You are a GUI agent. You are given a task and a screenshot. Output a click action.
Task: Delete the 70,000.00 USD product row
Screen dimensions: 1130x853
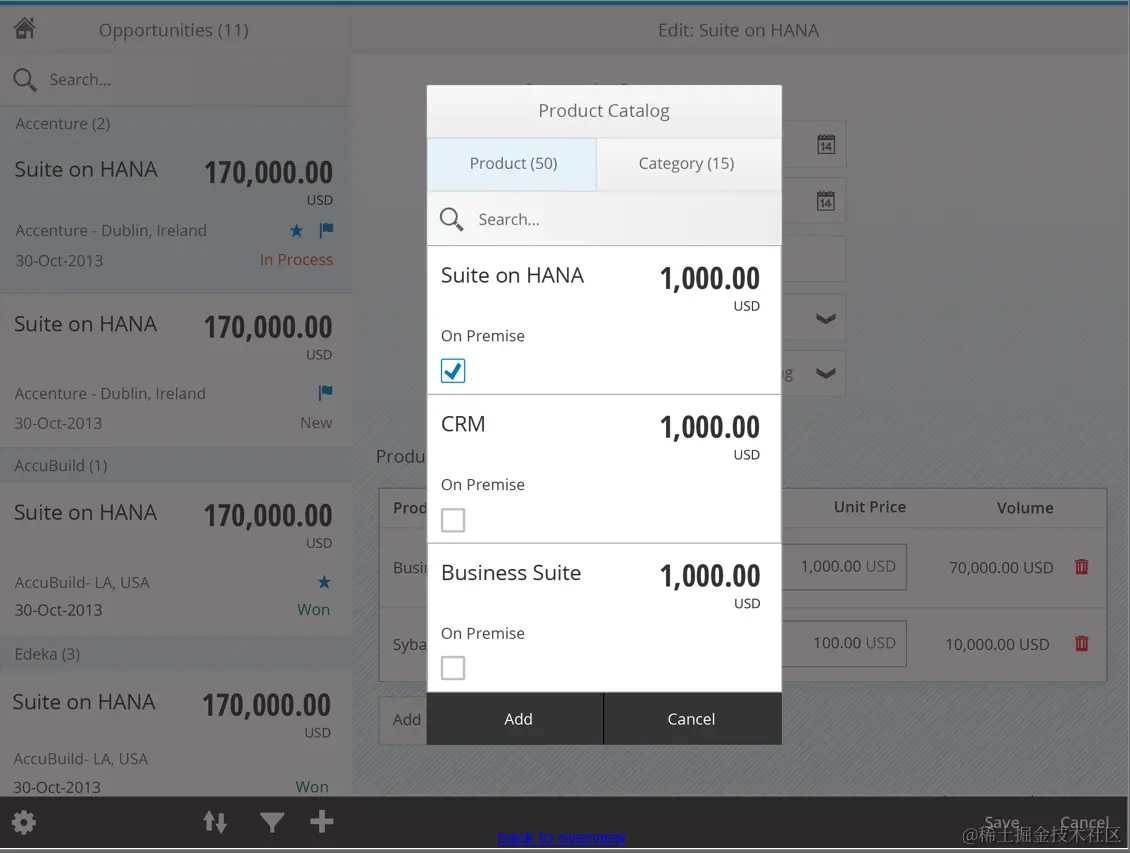click(x=1082, y=566)
